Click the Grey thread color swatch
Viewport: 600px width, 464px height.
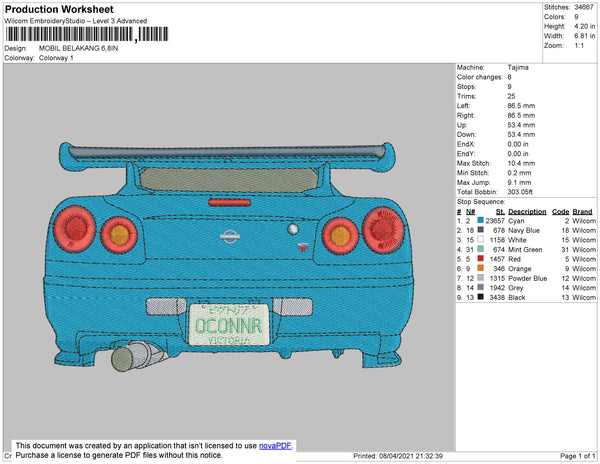(480, 287)
